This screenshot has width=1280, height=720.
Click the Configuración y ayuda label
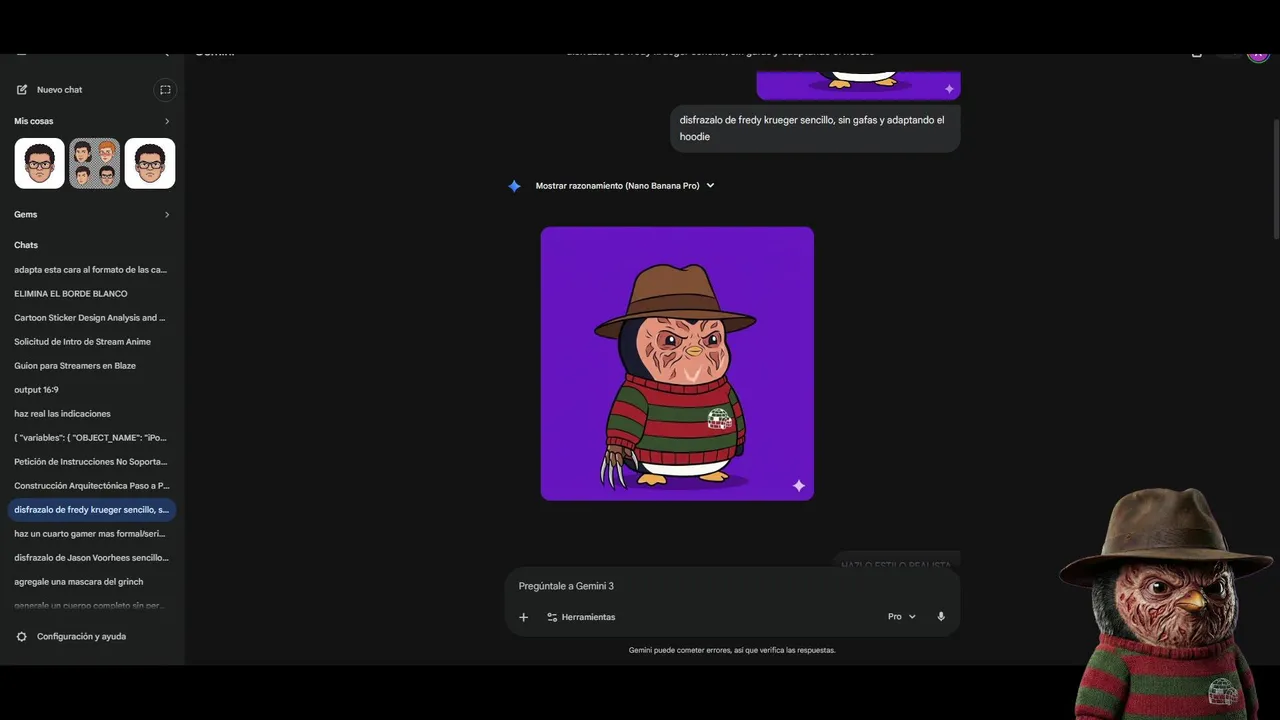point(81,637)
